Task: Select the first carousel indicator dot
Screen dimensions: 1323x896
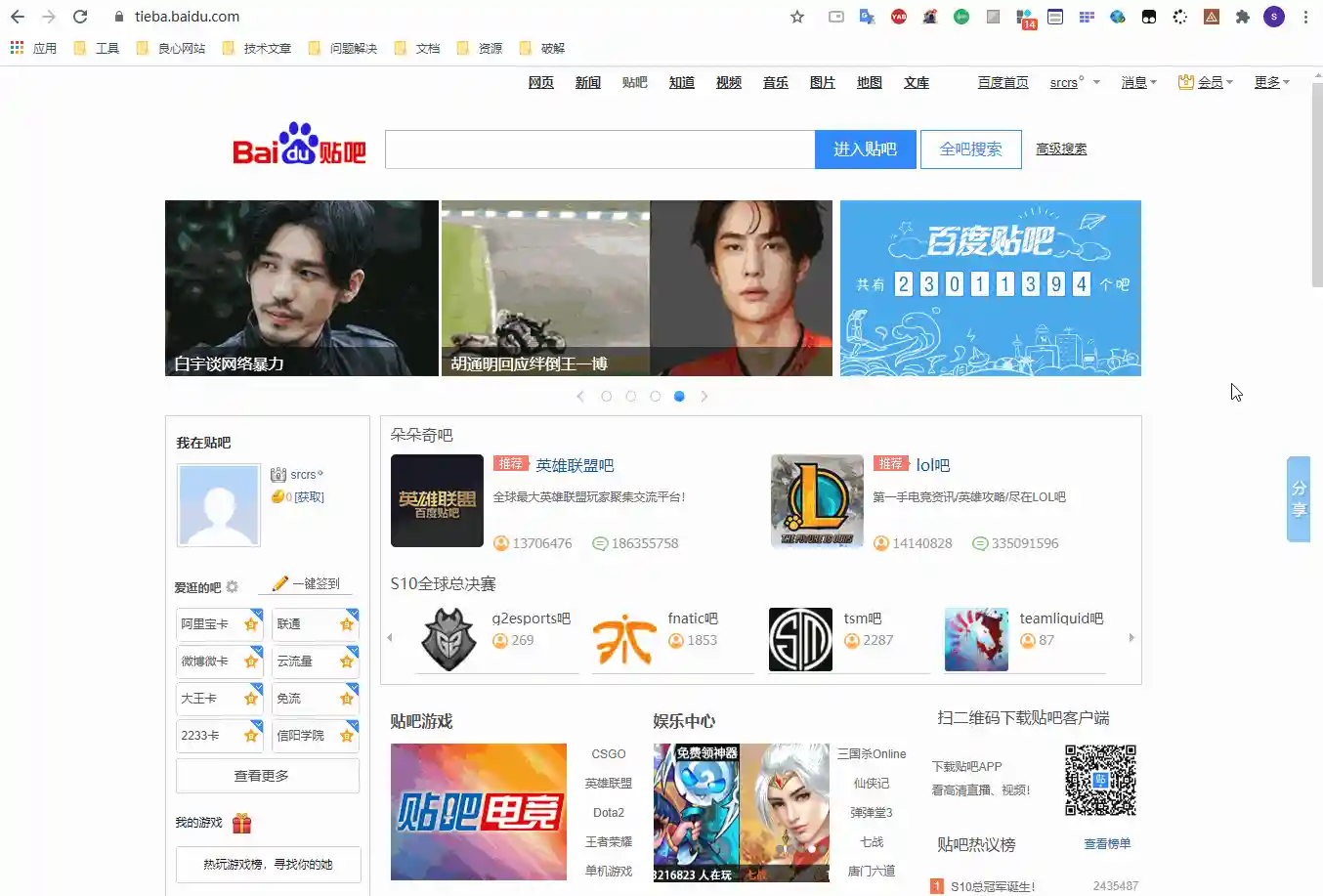Action: point(607,397)
